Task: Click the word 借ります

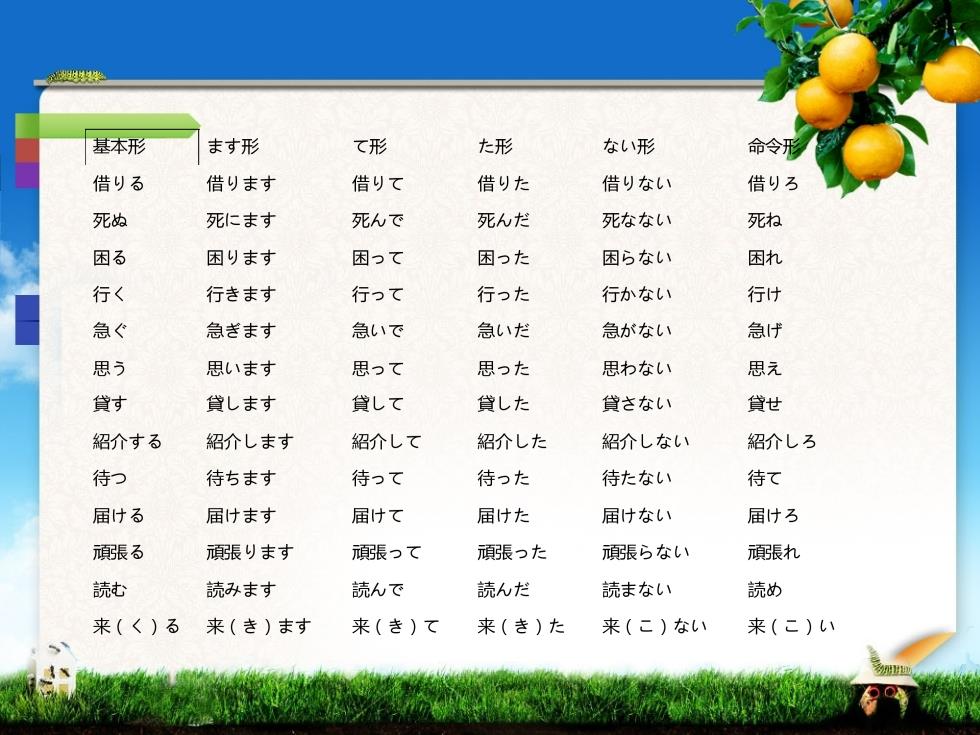Action: (241, 184)
